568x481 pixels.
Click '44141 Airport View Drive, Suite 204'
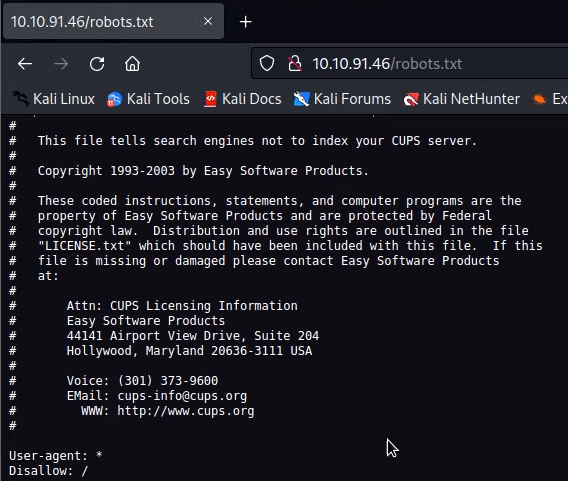point(193,336)
